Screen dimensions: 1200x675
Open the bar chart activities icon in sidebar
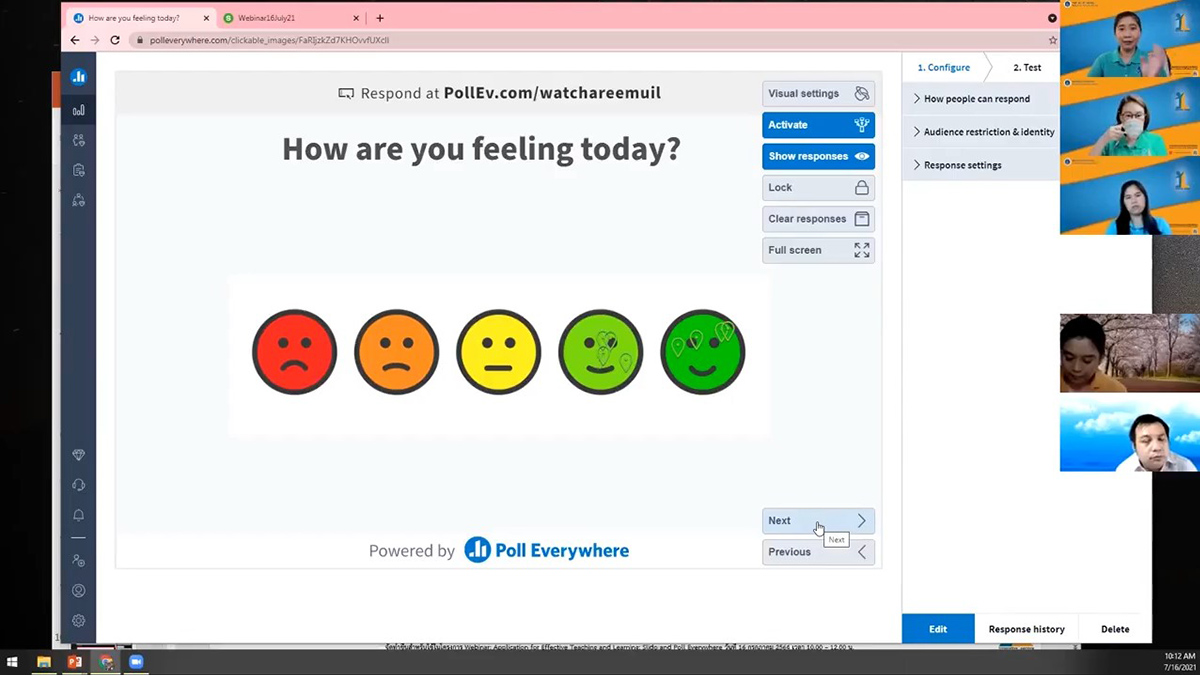(x=79, y=110)
